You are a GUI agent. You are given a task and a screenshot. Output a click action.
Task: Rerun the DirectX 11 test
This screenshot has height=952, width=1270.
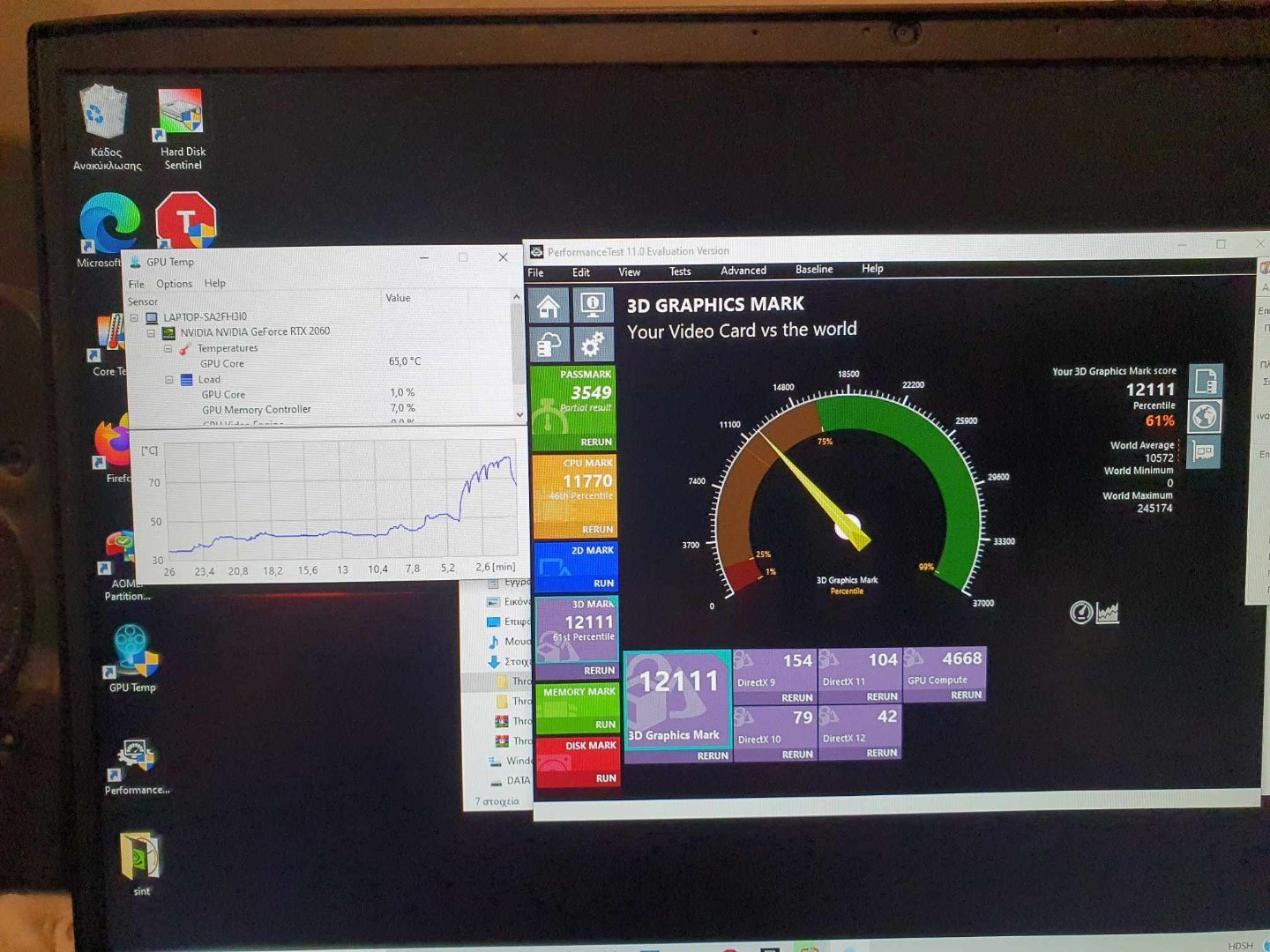pyautogui.click(x=882, y=697)
